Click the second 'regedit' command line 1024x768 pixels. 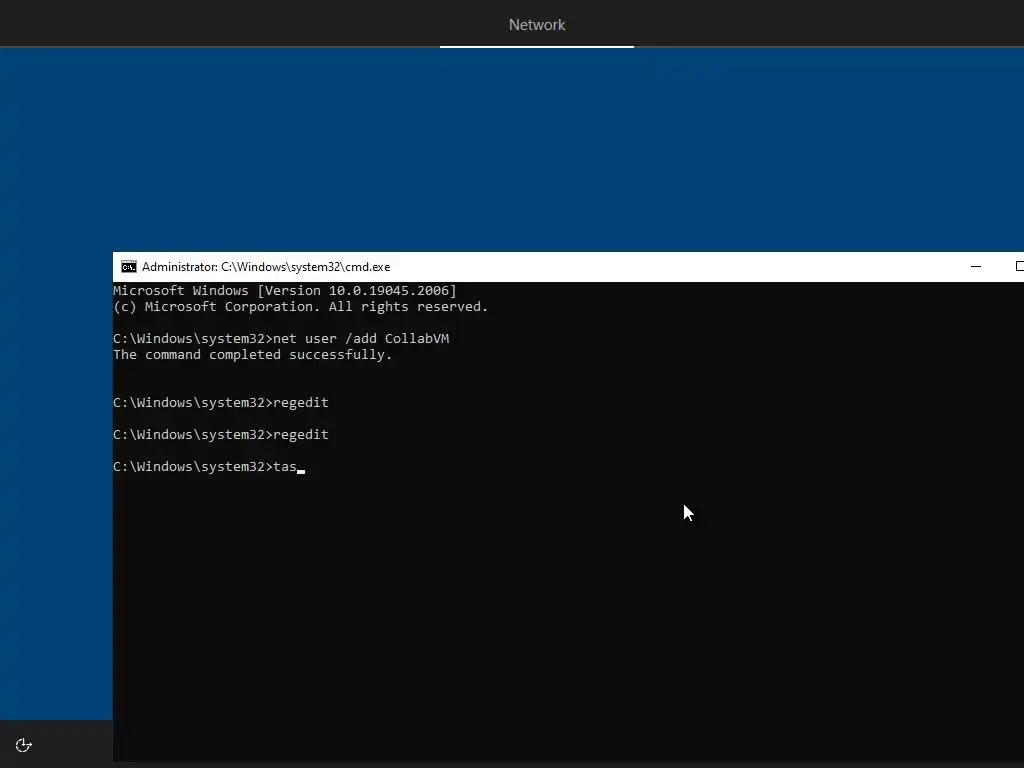point(221,434)
